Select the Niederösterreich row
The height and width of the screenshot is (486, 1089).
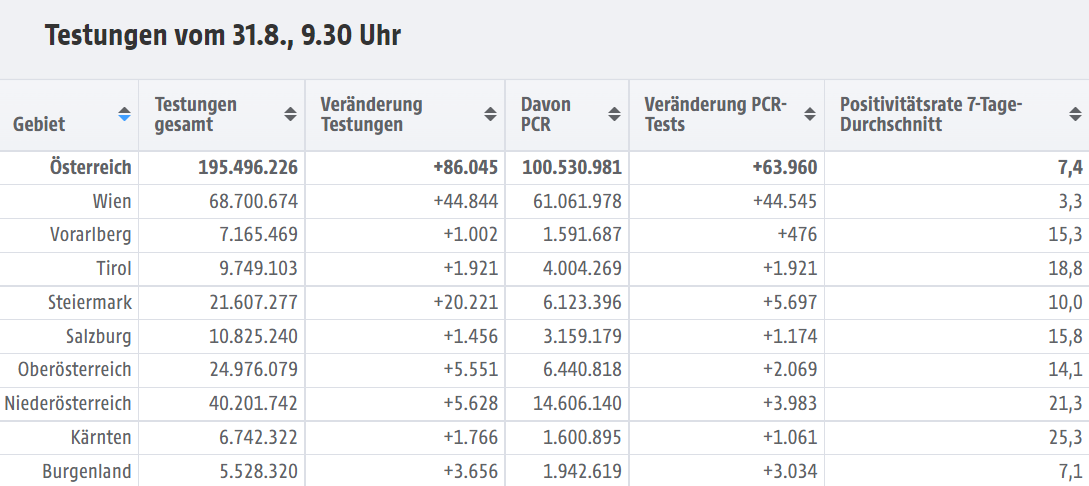coord(544,404)
